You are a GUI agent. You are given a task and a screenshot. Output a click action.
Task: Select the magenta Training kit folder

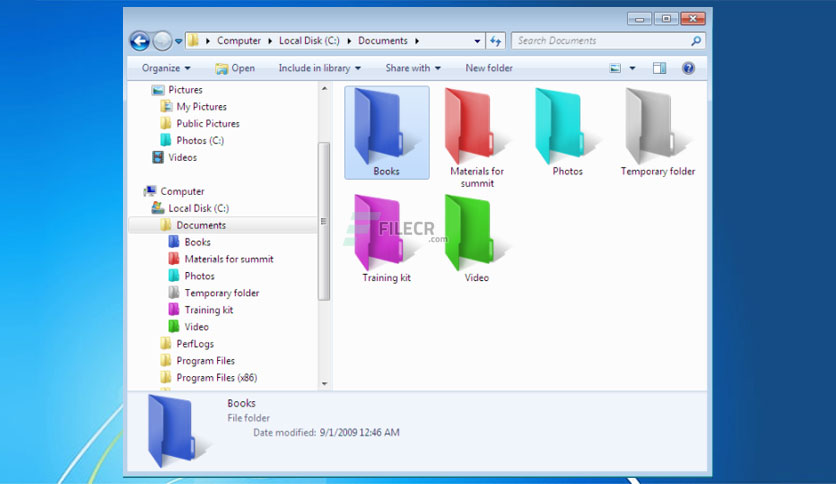coord(386,238)
